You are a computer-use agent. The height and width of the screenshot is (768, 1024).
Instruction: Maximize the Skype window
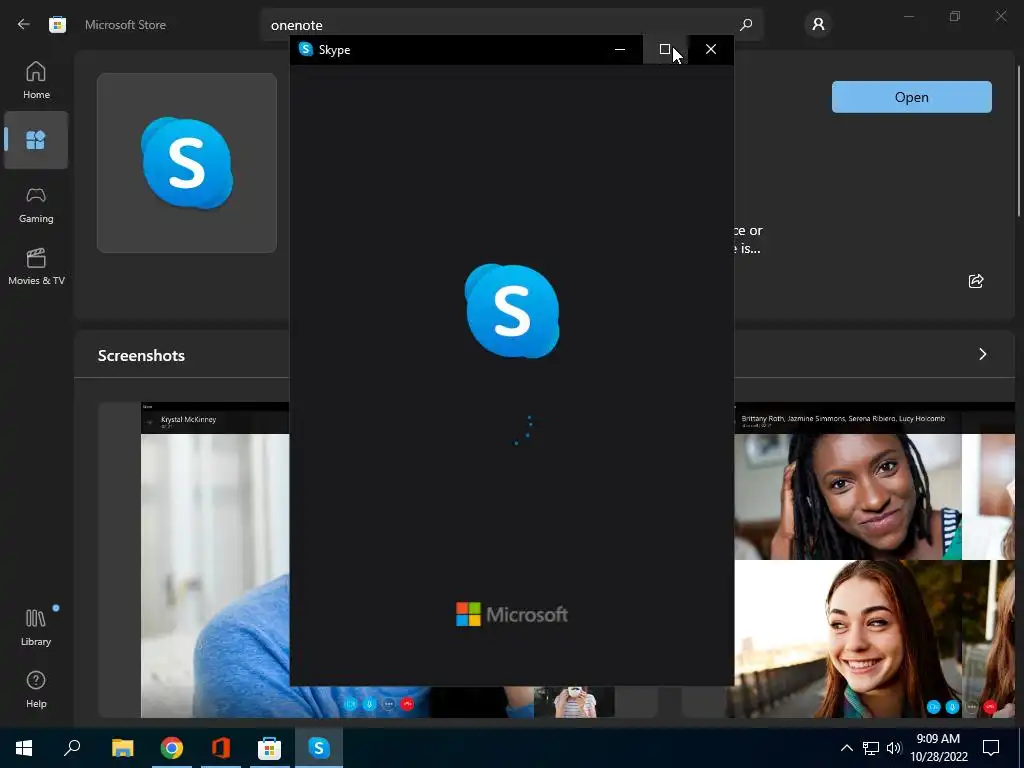coord(665,50)
